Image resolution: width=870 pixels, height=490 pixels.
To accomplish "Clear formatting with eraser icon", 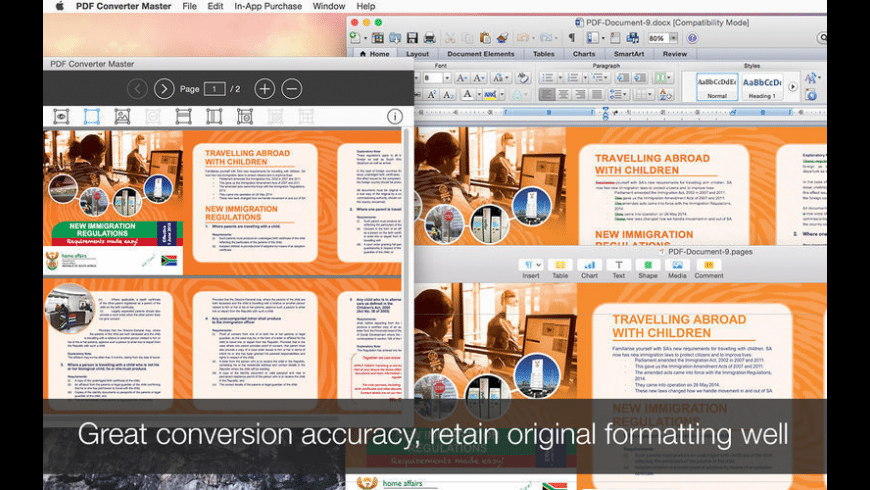I will 522,78.
